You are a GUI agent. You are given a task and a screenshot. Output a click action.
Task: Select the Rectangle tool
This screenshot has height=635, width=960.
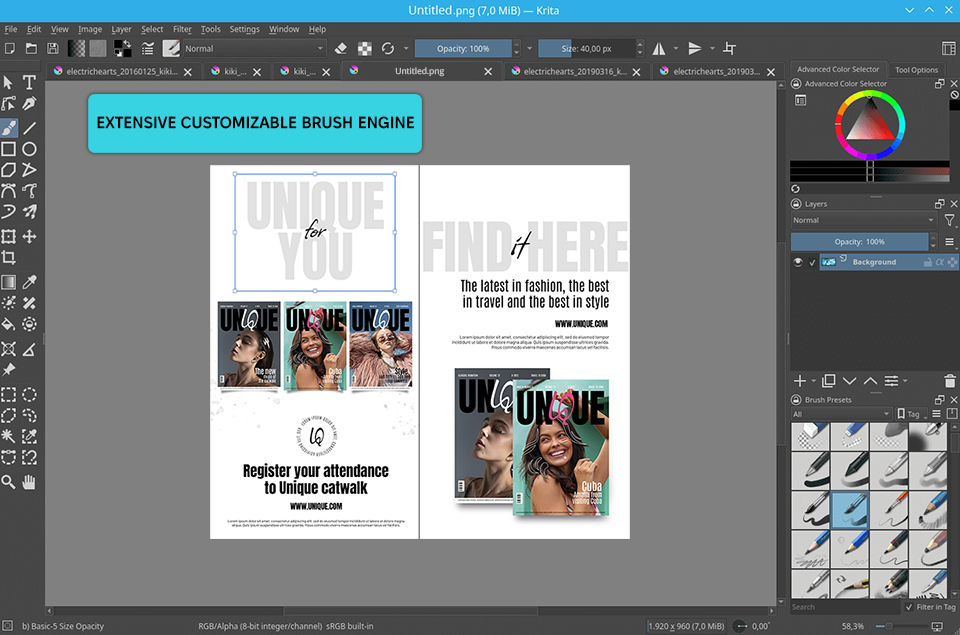click(9, 149)
